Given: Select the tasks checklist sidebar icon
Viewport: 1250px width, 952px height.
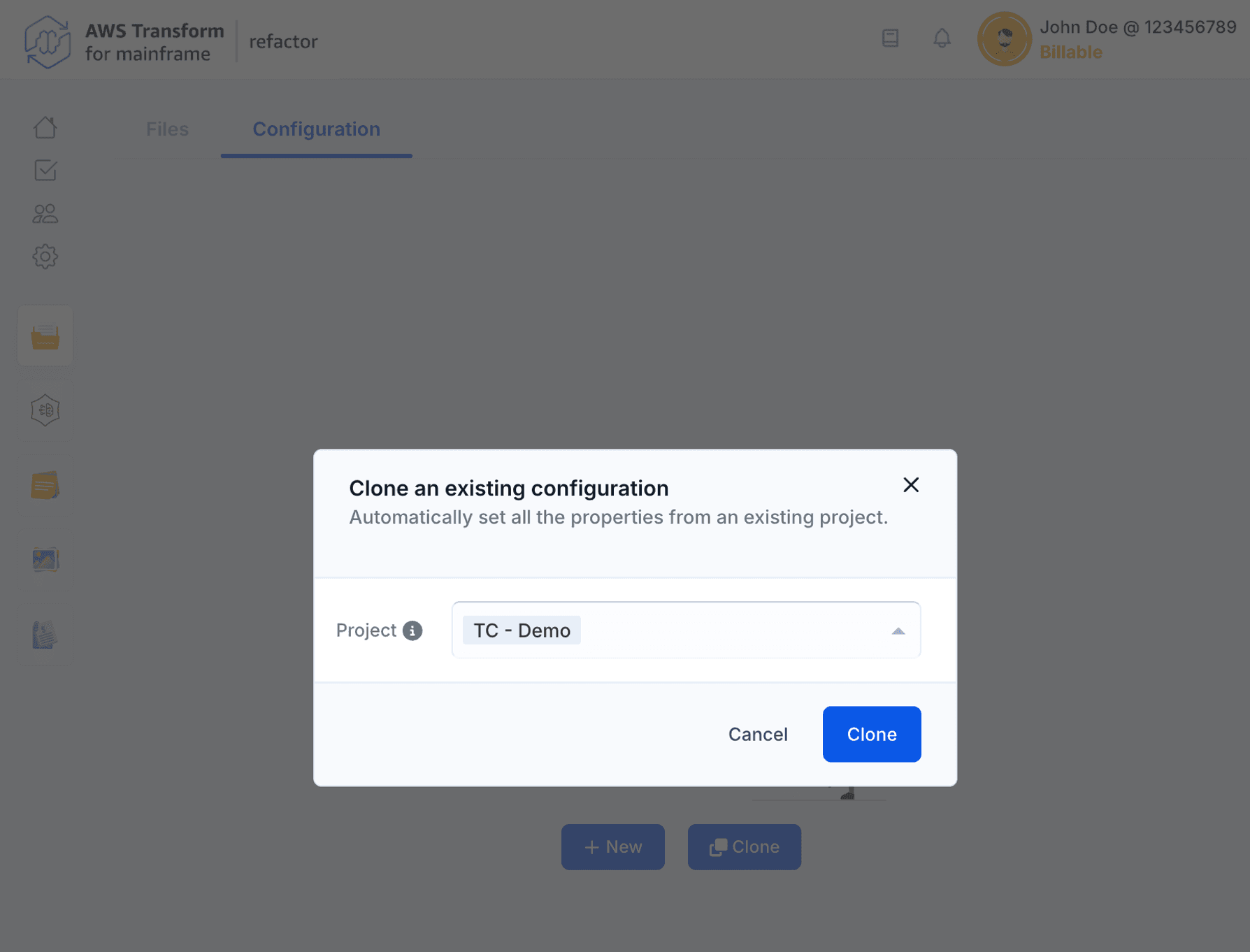Looking at the screenshot, I should pos(45,170).
